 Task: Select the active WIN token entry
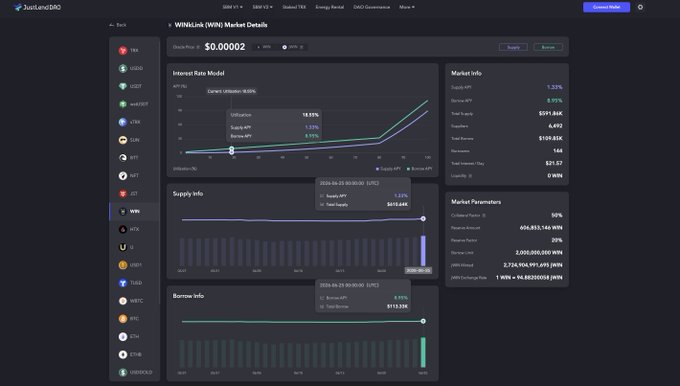point(134,211)
